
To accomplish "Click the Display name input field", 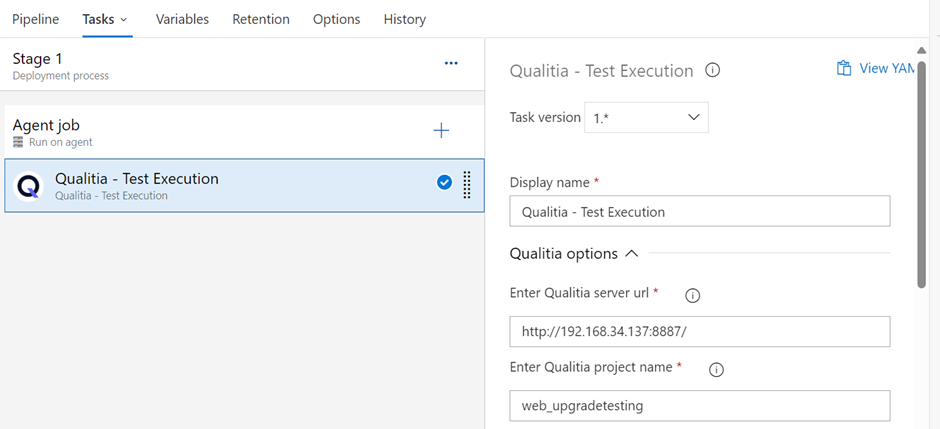I will [x=699, y=211].
